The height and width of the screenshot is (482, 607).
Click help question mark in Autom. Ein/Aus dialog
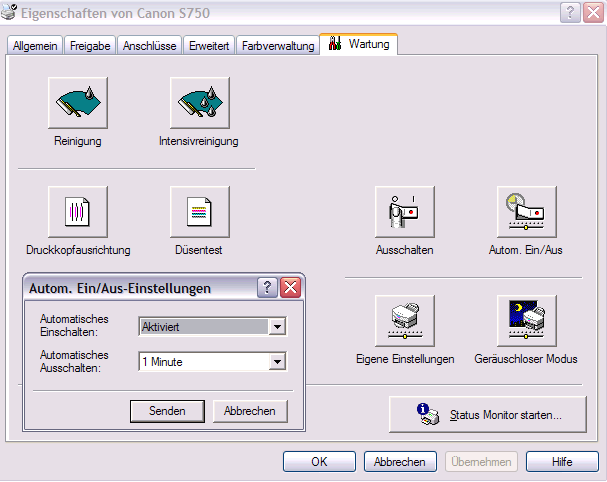point(267,288)
